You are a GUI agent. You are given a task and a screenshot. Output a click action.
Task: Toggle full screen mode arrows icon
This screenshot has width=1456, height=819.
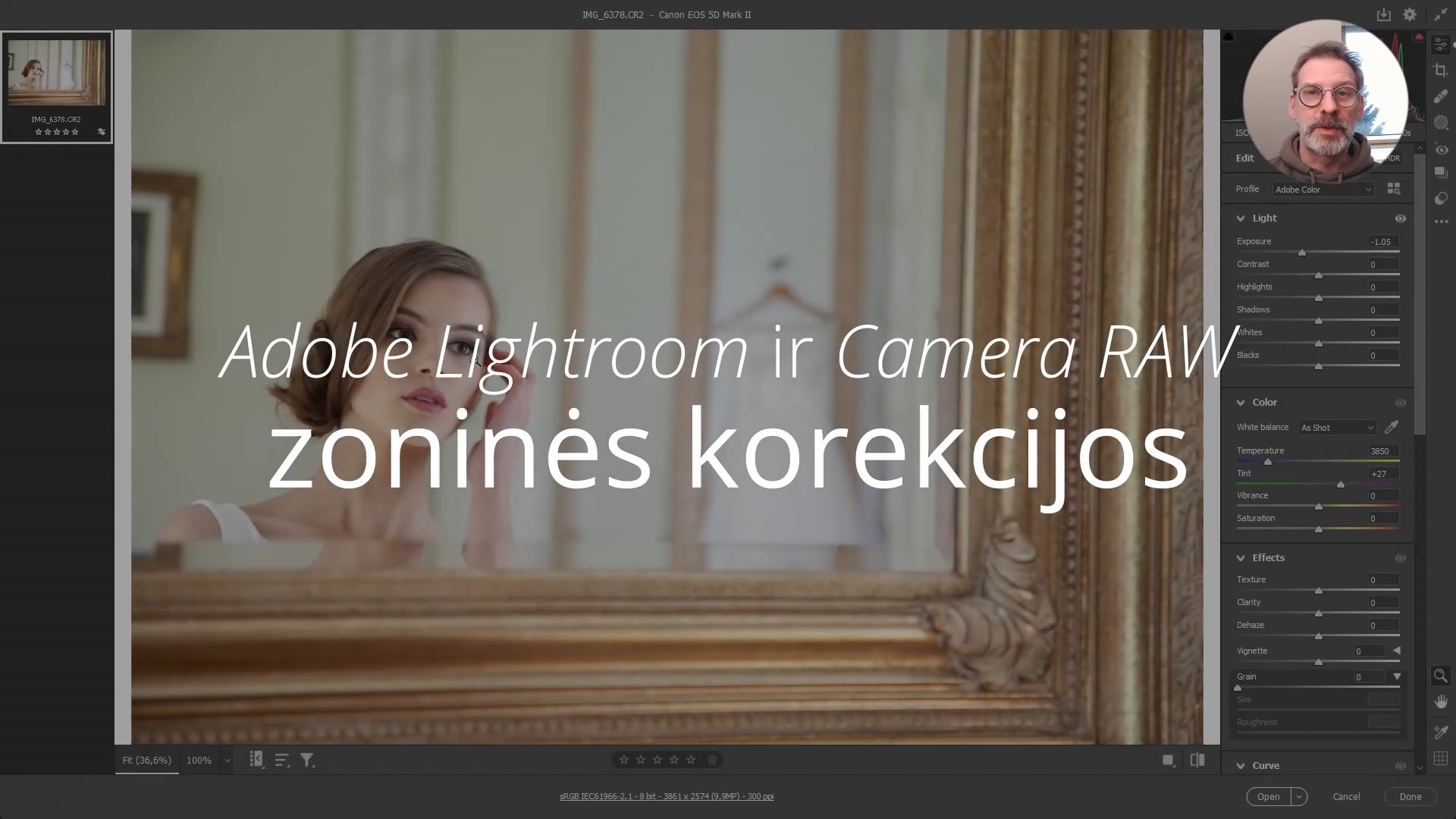tap(1440, 14)
